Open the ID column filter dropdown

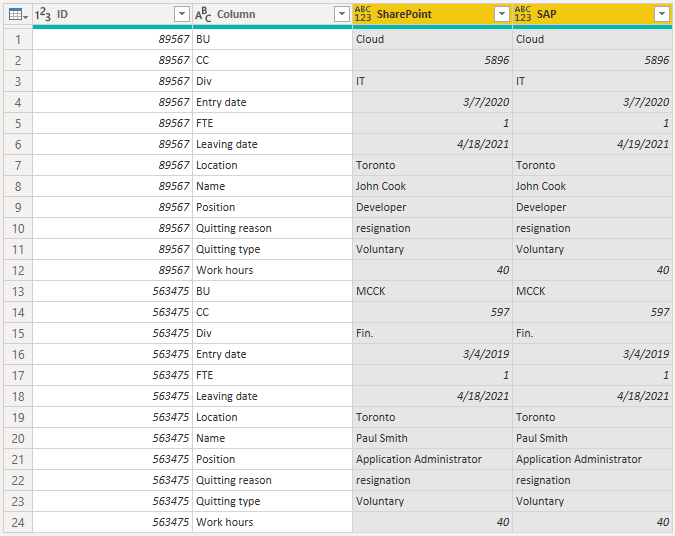(182, 14)
